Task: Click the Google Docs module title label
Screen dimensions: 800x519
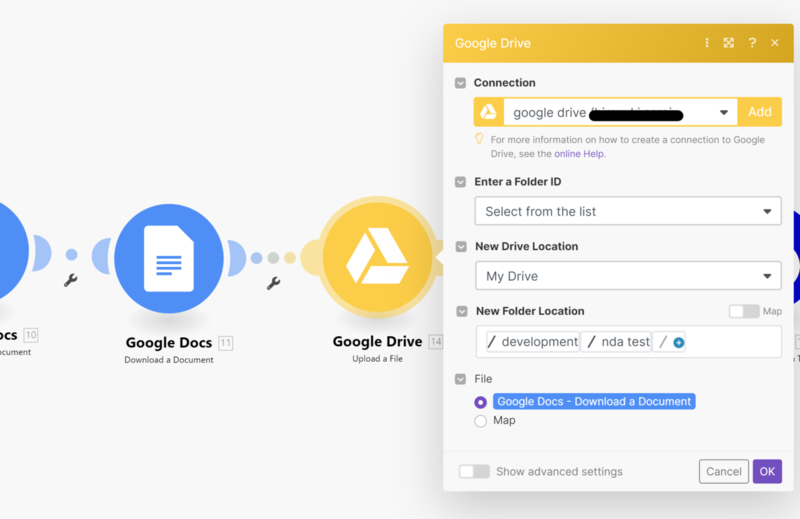Action: click(169, 342)
